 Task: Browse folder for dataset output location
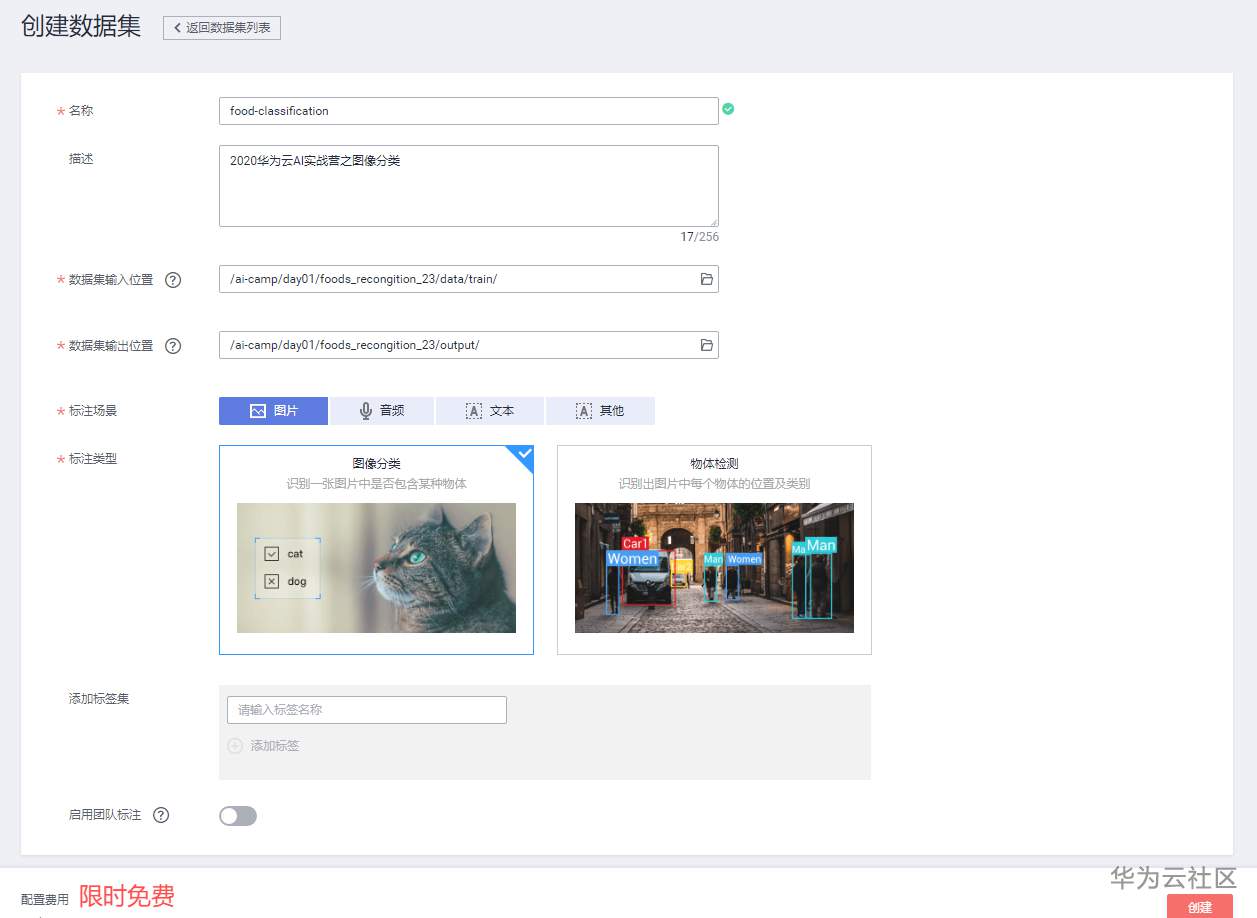(x=705, y=345)
